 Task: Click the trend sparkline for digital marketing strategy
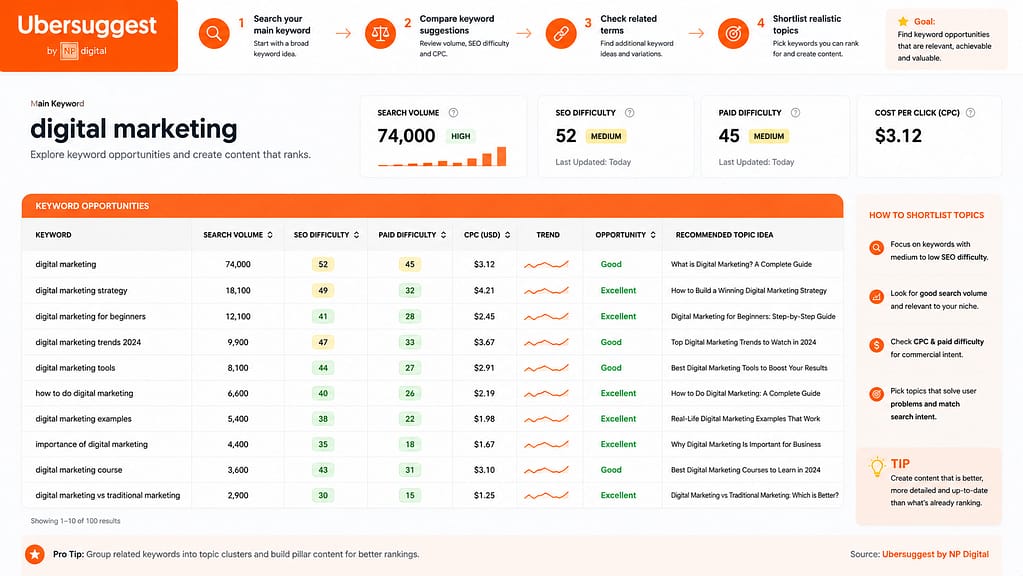pos(546,290)
